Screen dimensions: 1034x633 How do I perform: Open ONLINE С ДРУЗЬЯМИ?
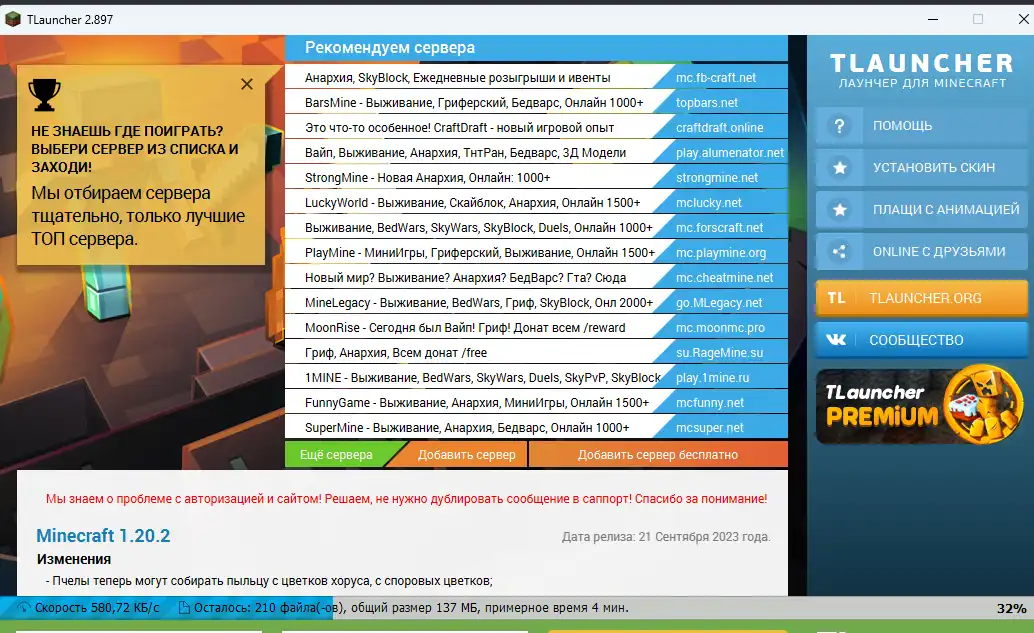(x=921, y=251)
